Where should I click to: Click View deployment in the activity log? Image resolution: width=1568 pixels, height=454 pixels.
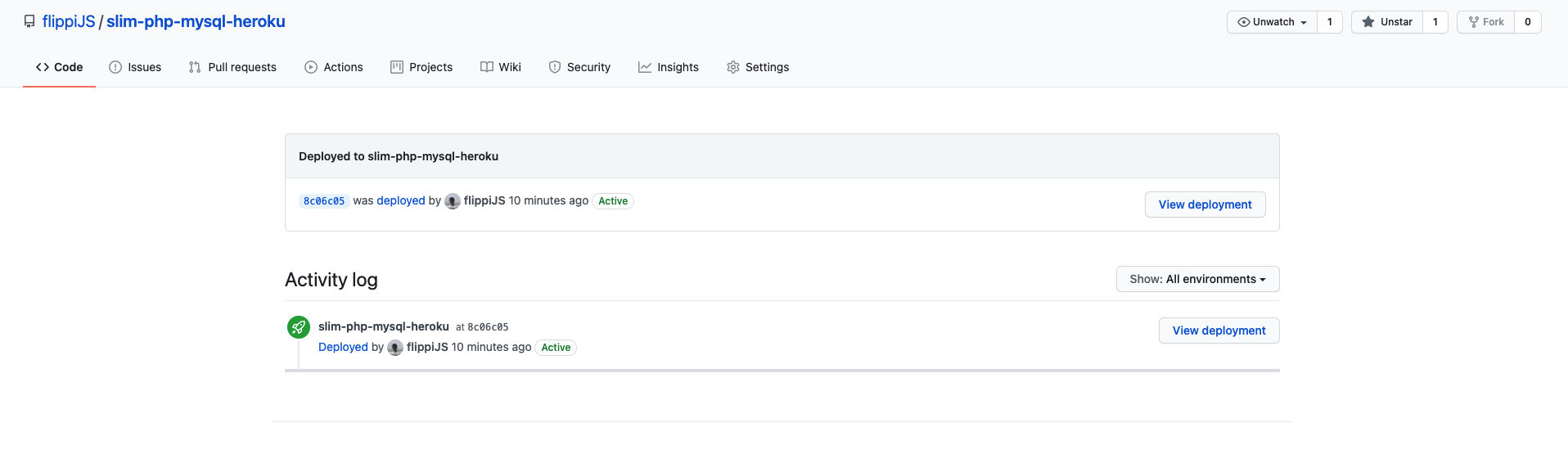1219,330
